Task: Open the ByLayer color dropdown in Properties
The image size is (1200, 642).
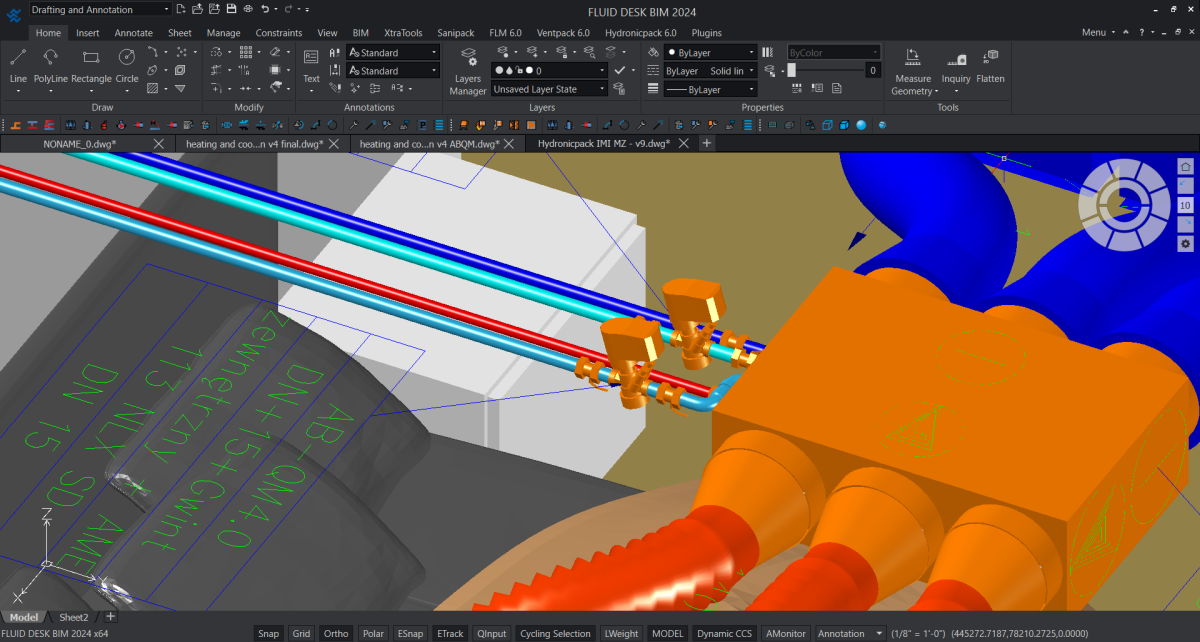Action: click(710, 52)
